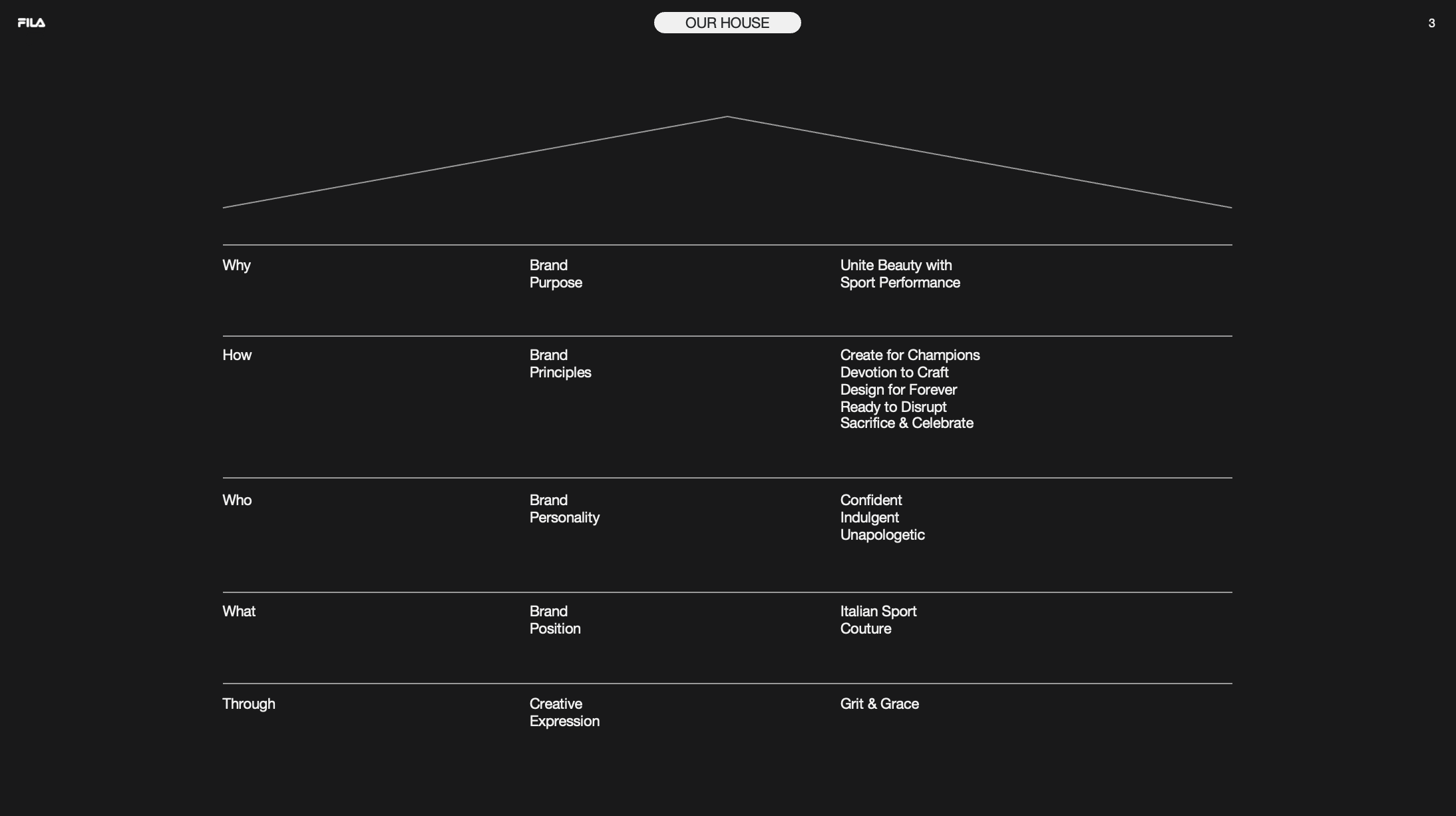Click Sacrifice & Celebrate text
The height and width of the screenshot is (816, 1456).
coord(906,423)
